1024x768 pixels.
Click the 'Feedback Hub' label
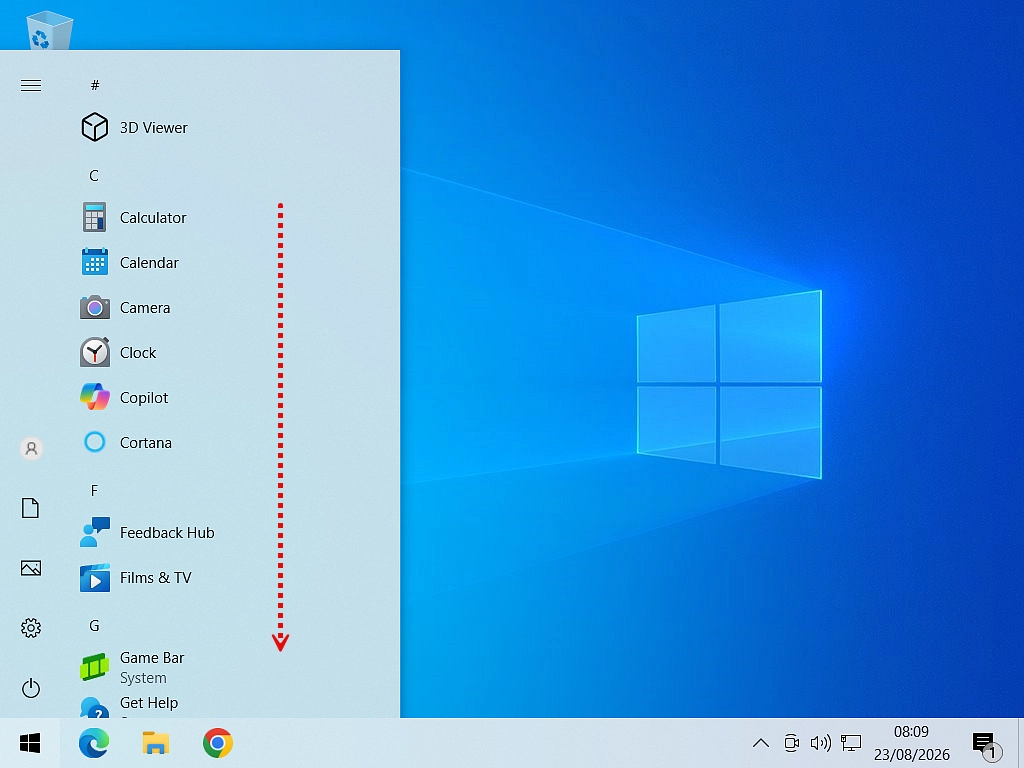point(167,533)
